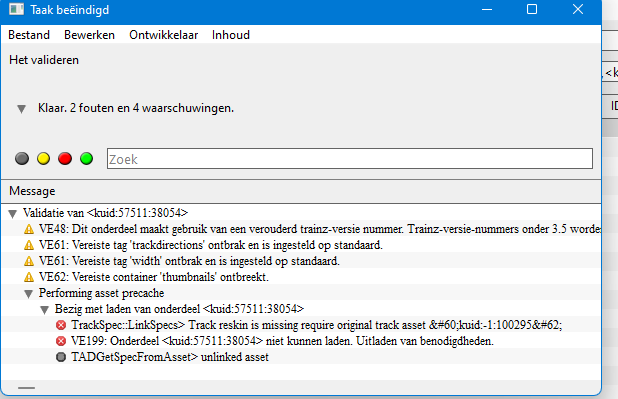Image resolution: width=618 pixels, height=399 pixels.
Task: Click warning icon of VE48 row
Action: 29,229
